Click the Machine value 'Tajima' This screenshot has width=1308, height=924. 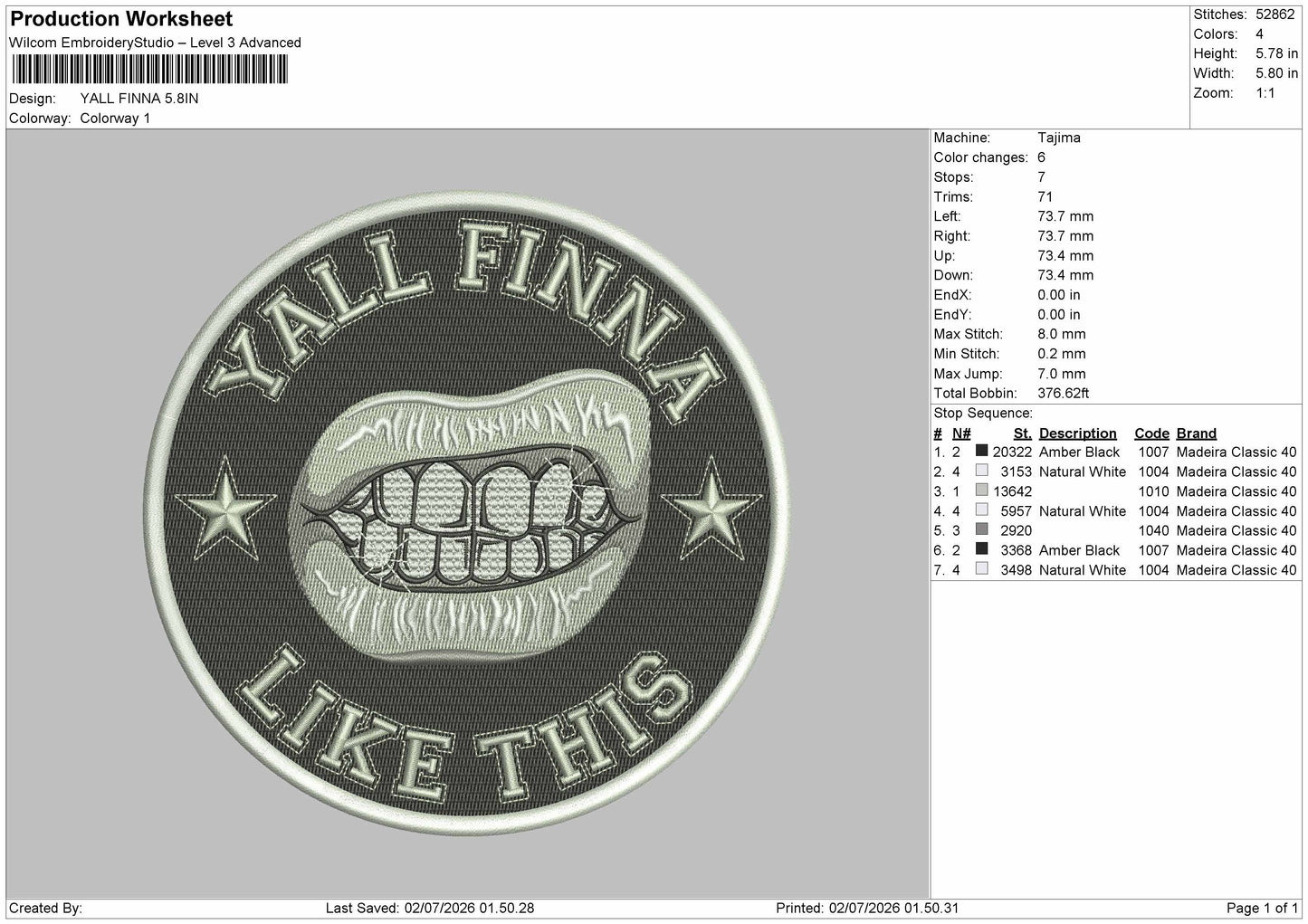(x=1059, y=138)
